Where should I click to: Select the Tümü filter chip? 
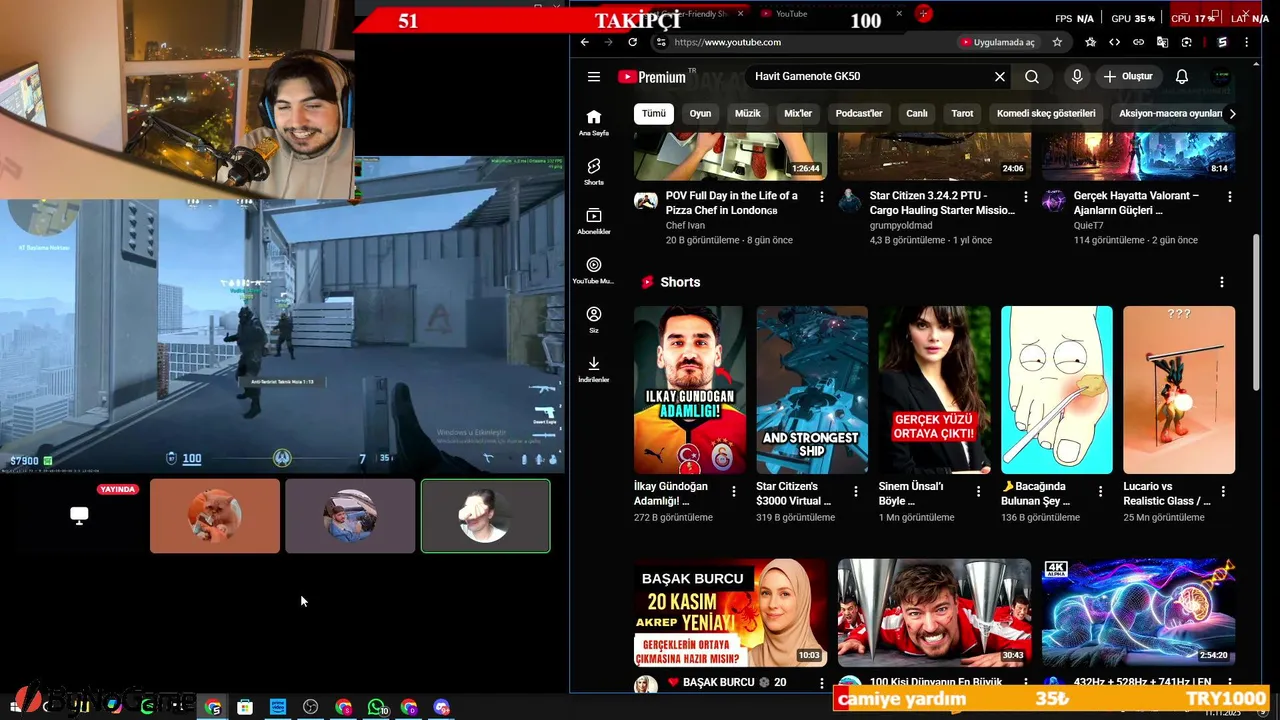tap(654, 113)
